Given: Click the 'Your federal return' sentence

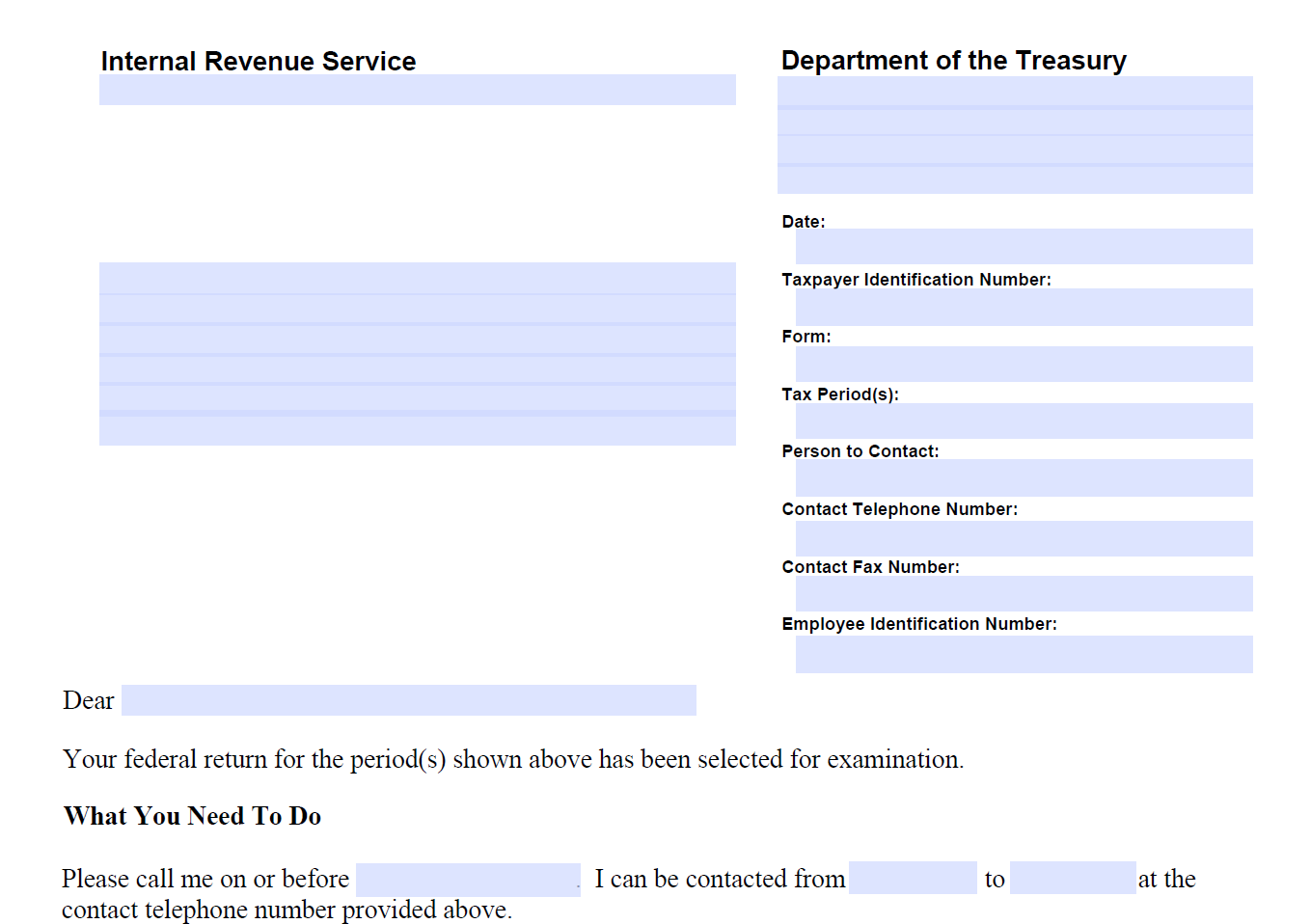Looking at the screenshot, I should [513, 760].
